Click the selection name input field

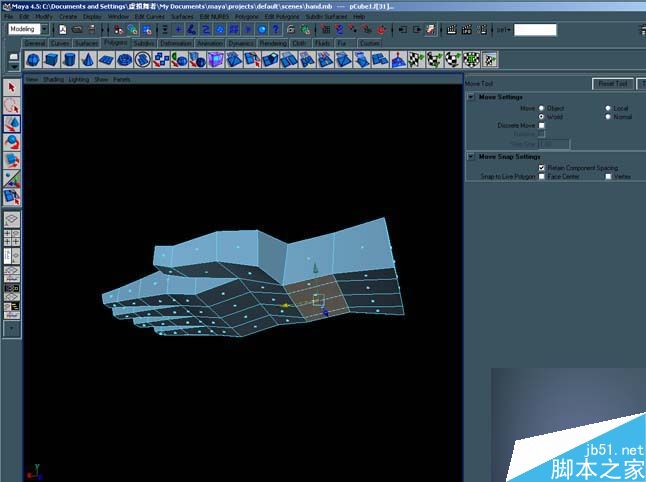coord(535,30)
